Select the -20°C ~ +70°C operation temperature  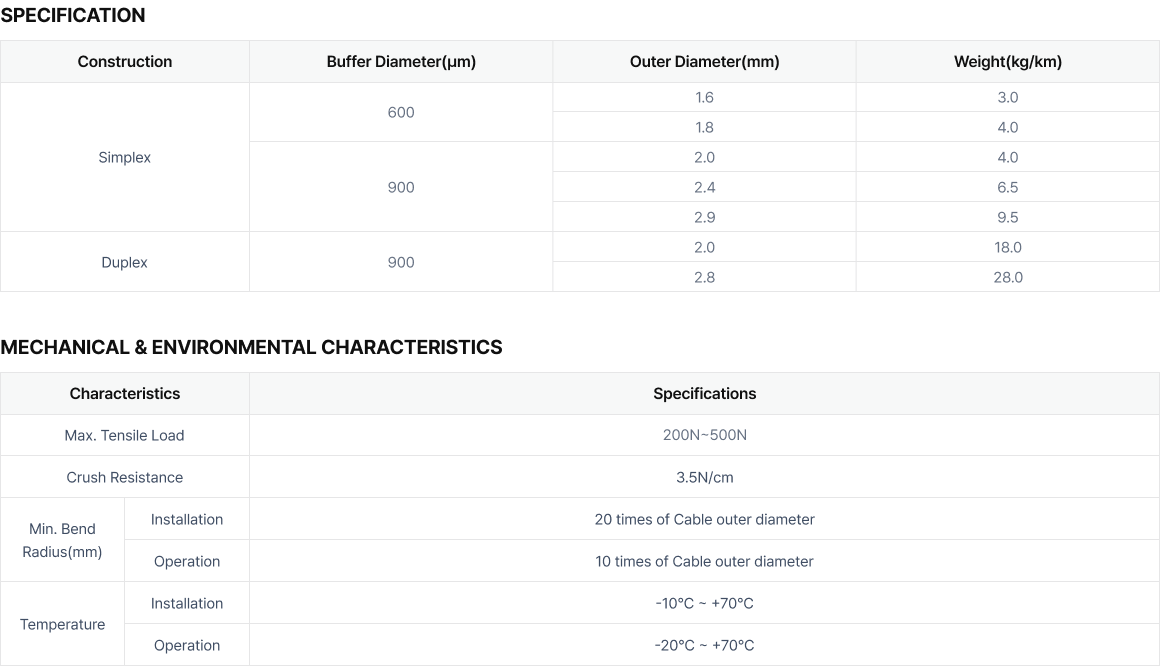[x=704, y=645]
